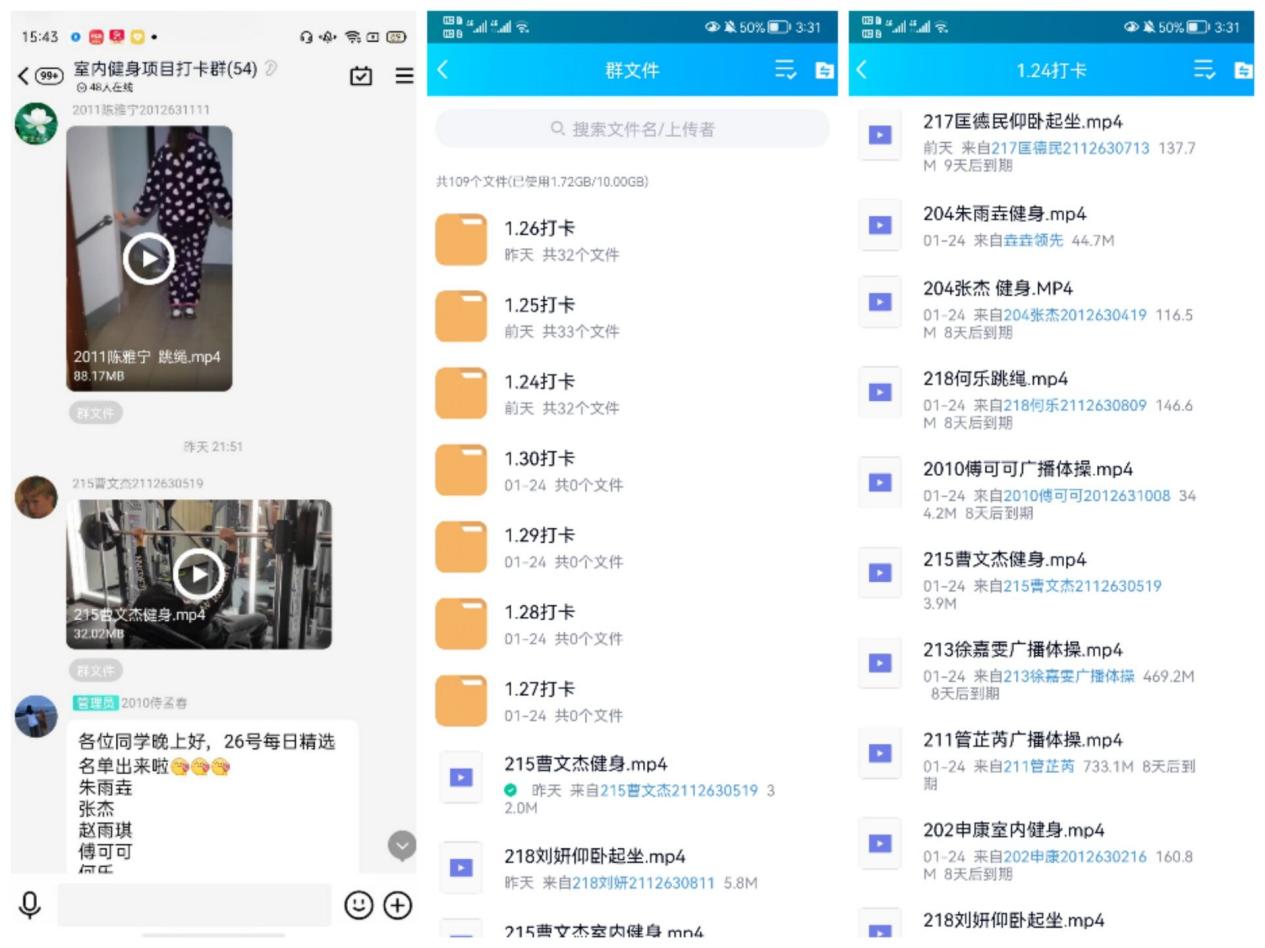
Task: Go back from the 群文件 screen
Action: [x=444, y=70]
